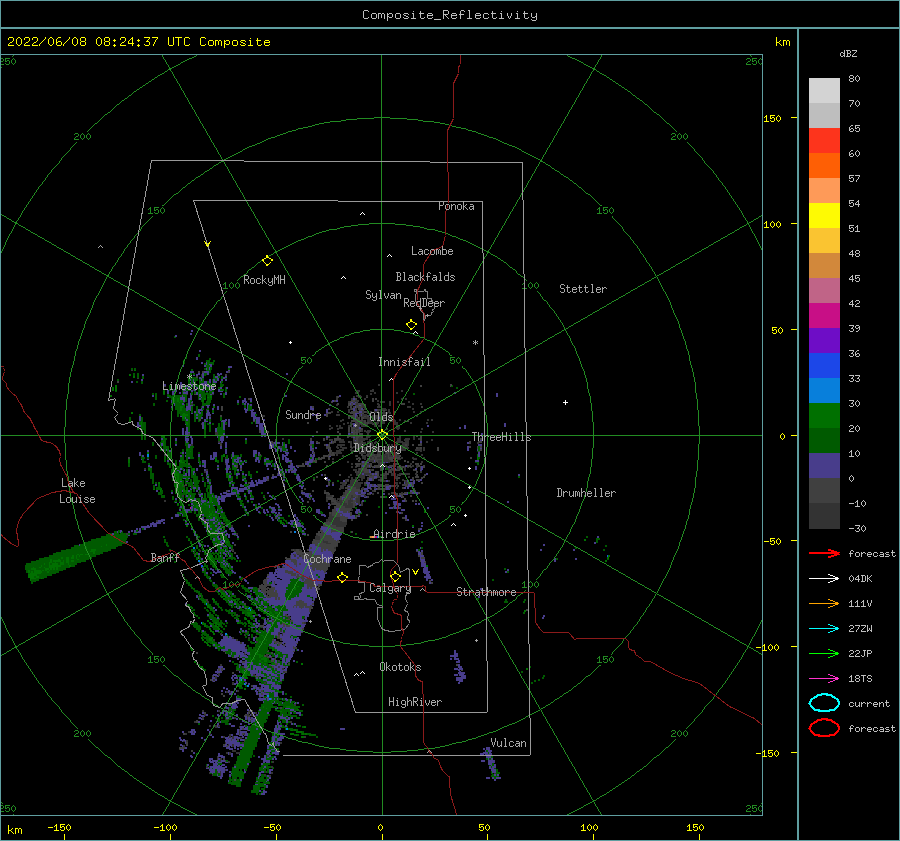Viewport: 900px width, 841px height.
Task: Select the Banff label
Action: pos(165,557)
